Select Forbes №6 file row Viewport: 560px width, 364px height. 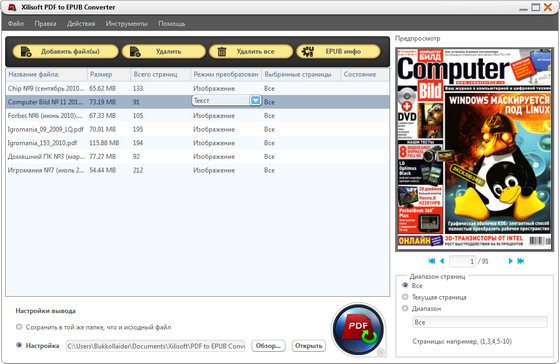coord(198,116)
